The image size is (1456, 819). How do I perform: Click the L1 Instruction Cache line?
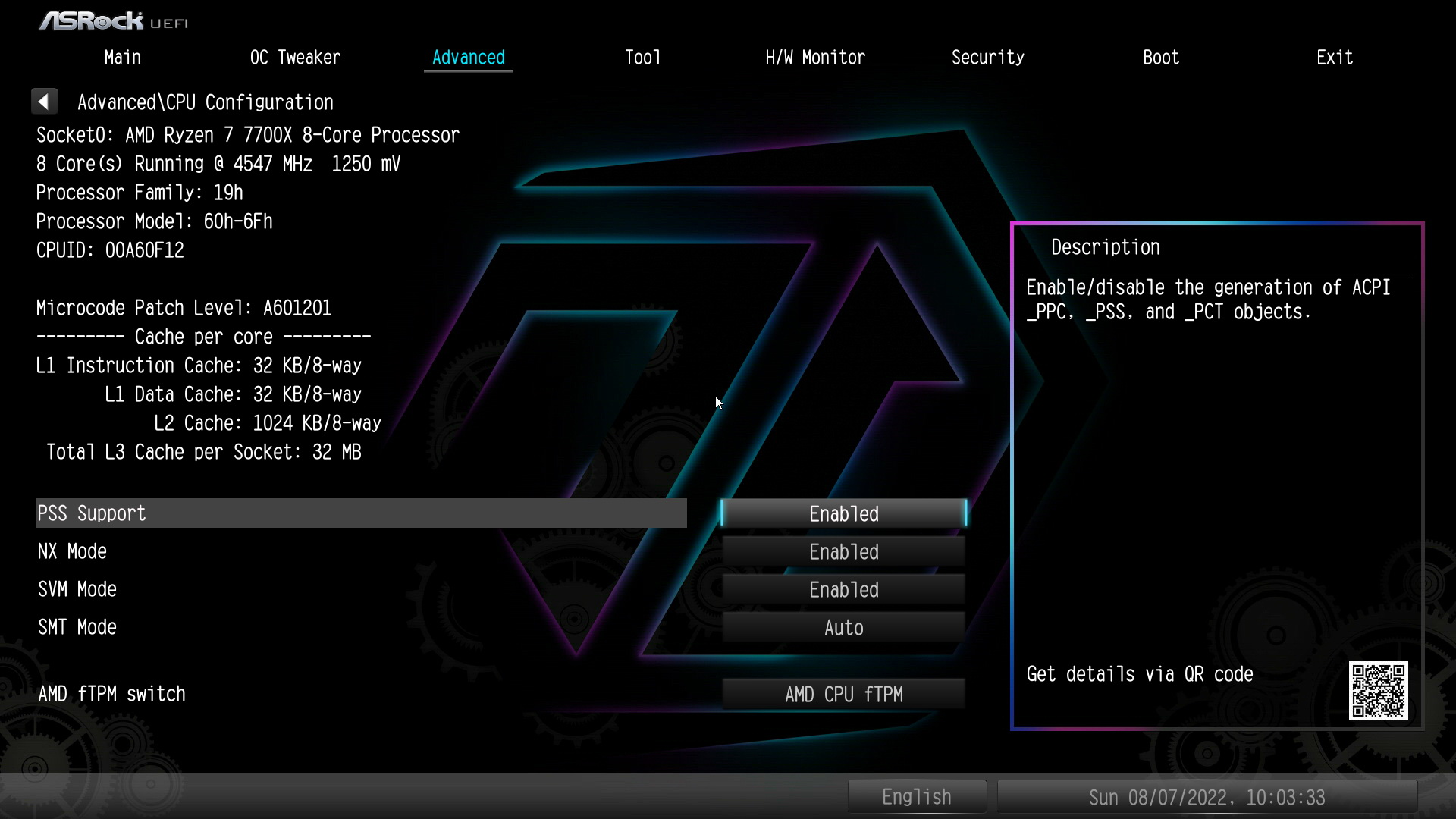click(199, 366)
